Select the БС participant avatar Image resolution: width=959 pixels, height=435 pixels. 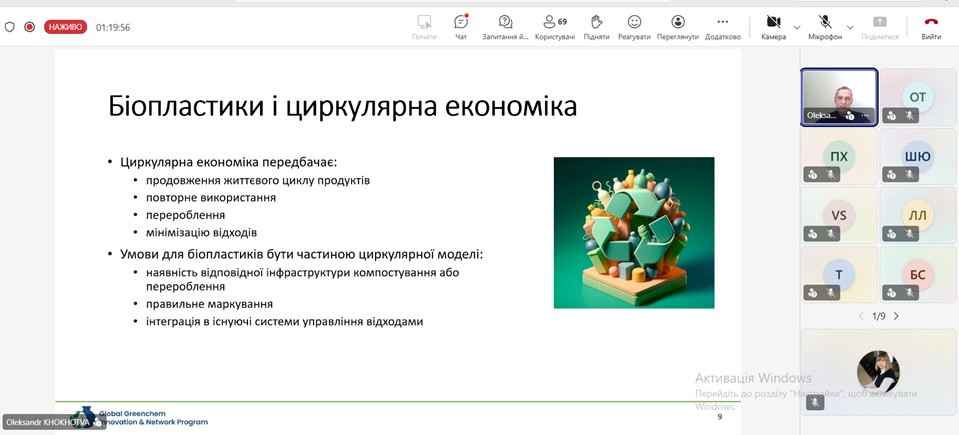point(918,275)
